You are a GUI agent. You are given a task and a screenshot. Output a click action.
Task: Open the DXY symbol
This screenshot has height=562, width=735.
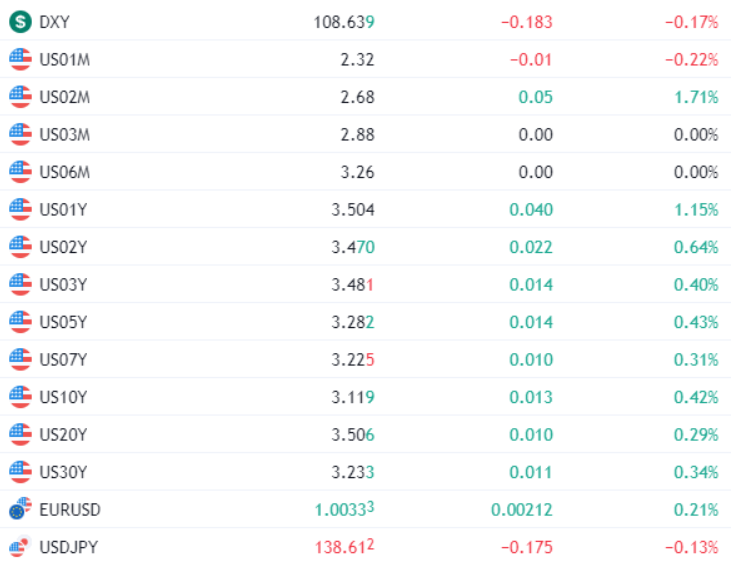[x=54, y=22]
